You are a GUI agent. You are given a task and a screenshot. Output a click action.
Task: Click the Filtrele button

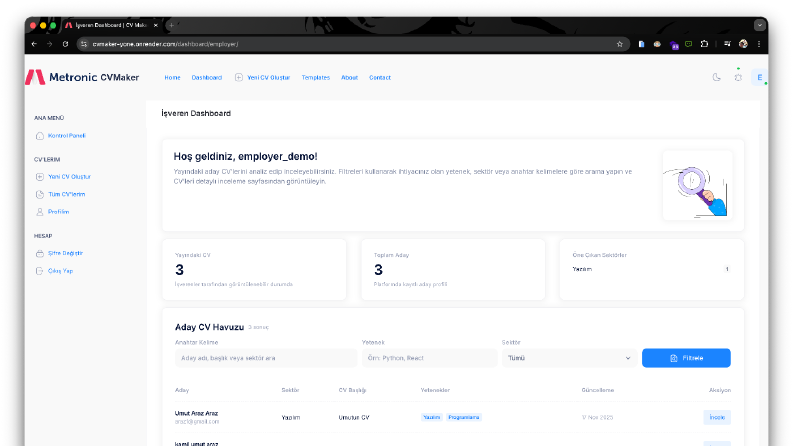coord(686,358)
